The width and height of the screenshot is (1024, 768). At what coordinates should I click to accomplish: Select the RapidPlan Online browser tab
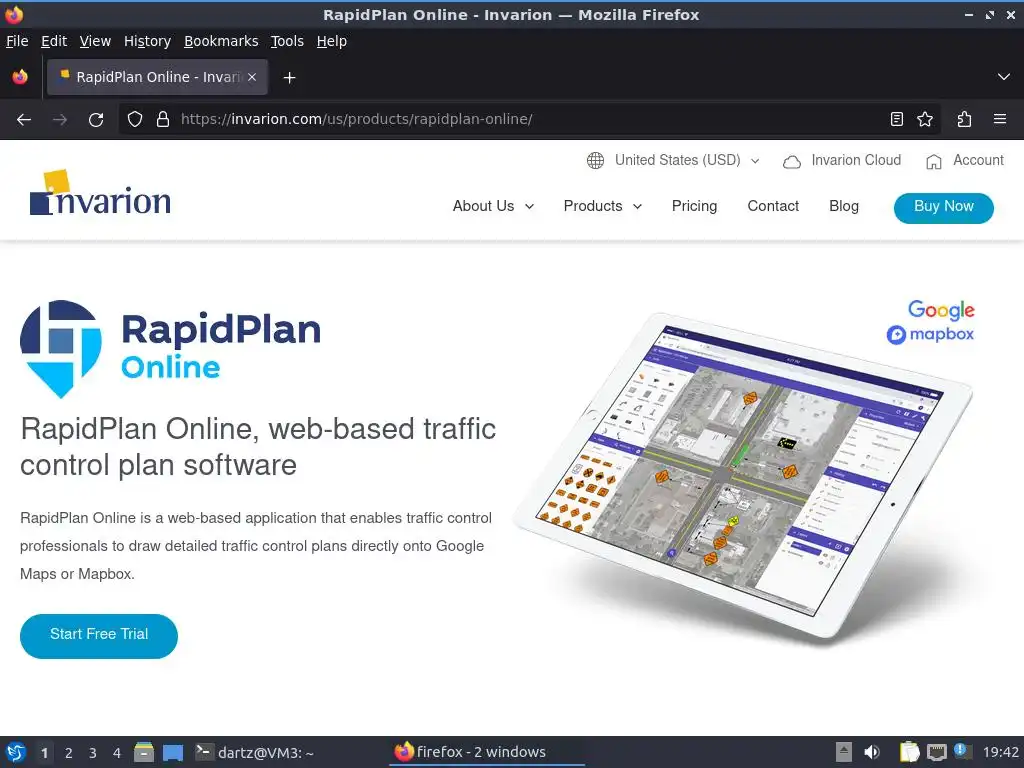pyautogui.click(x=157, y=77)
